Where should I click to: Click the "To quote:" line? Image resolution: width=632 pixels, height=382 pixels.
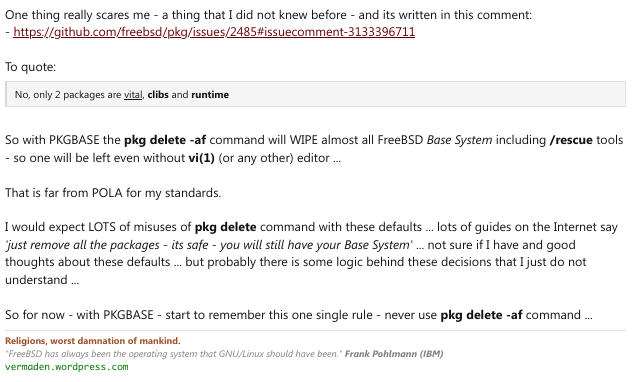click(31, 67)
